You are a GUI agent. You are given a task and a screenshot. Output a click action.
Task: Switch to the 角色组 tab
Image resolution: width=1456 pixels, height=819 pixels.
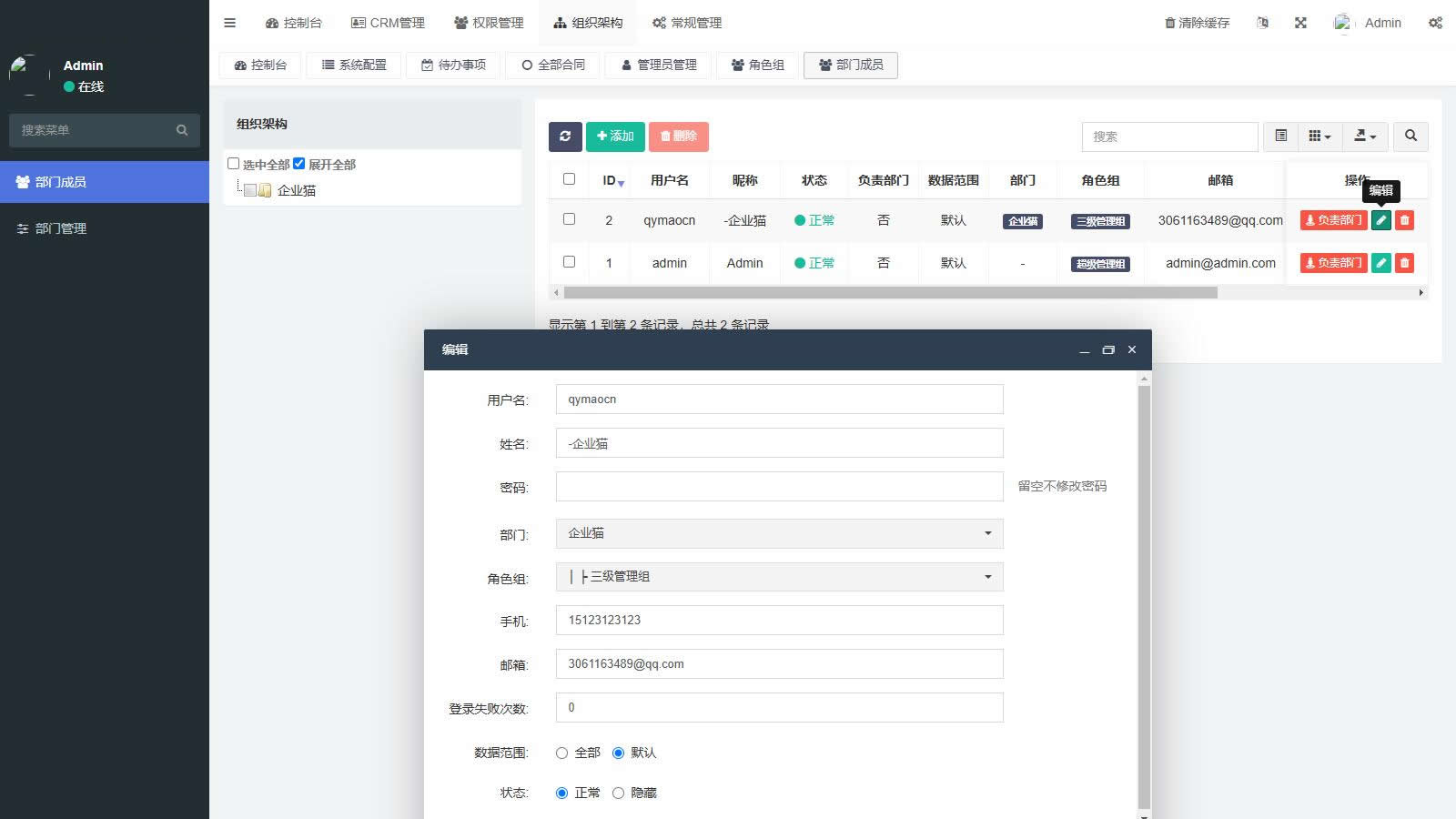pyautogui.click(x=757, y=65)
